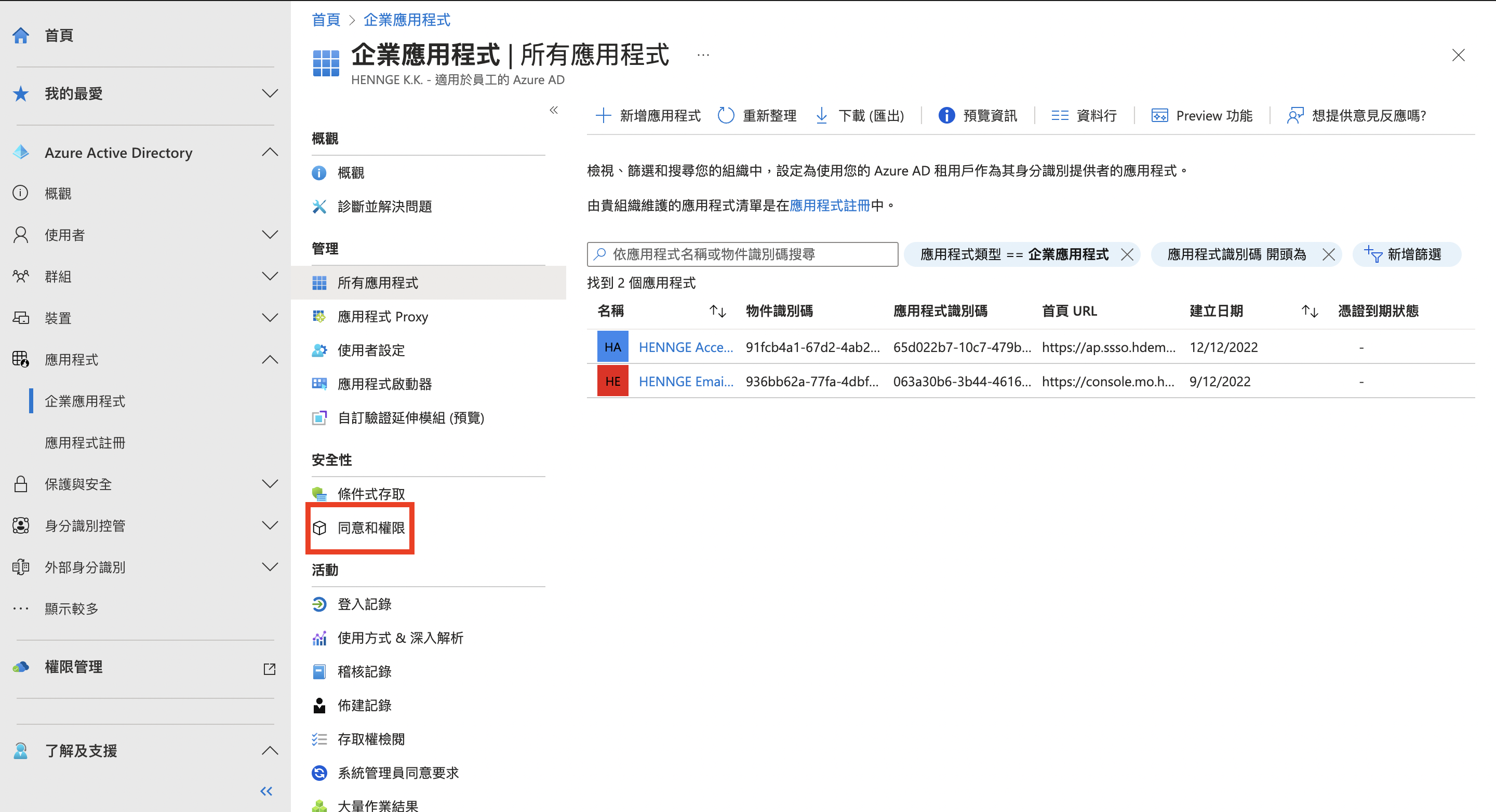1496x812 pixels.
Task: Click 重新整理 refresh button
Action: [x=757, y=115]
